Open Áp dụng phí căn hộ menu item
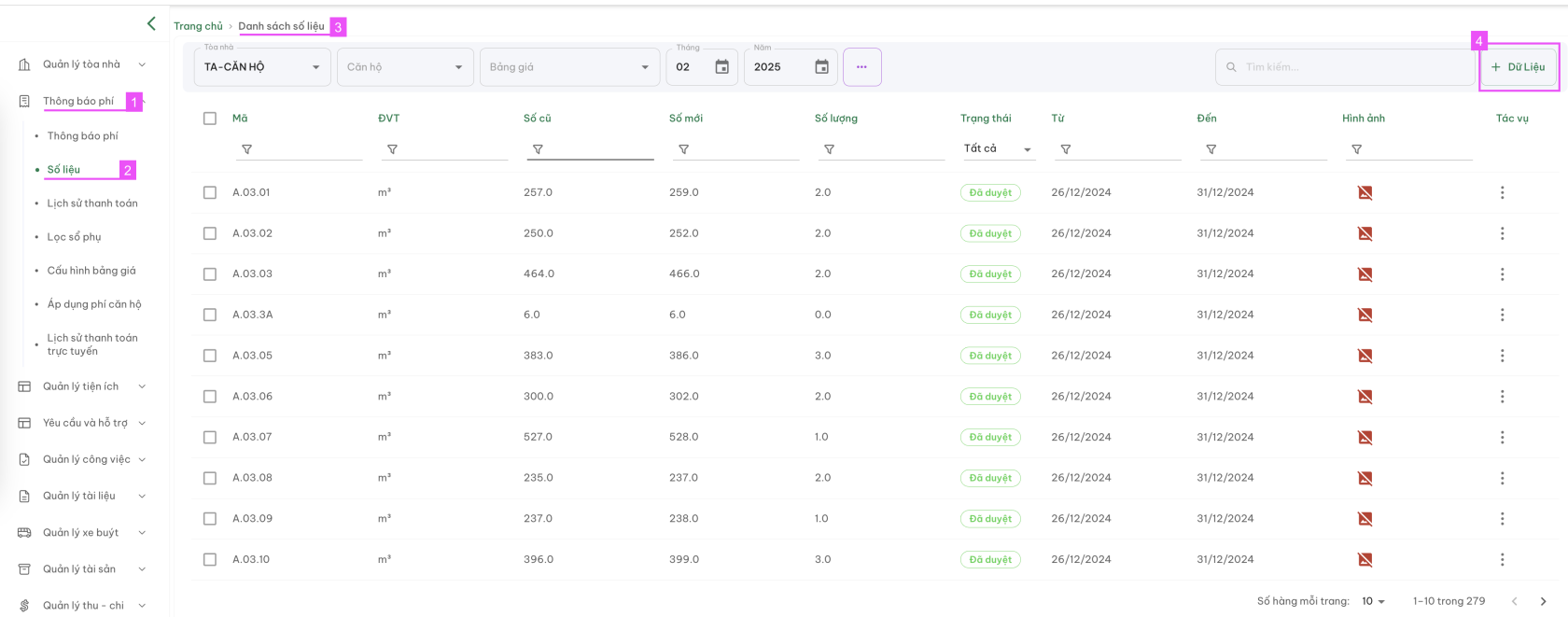1568x617 pixels. pos(94,304)
